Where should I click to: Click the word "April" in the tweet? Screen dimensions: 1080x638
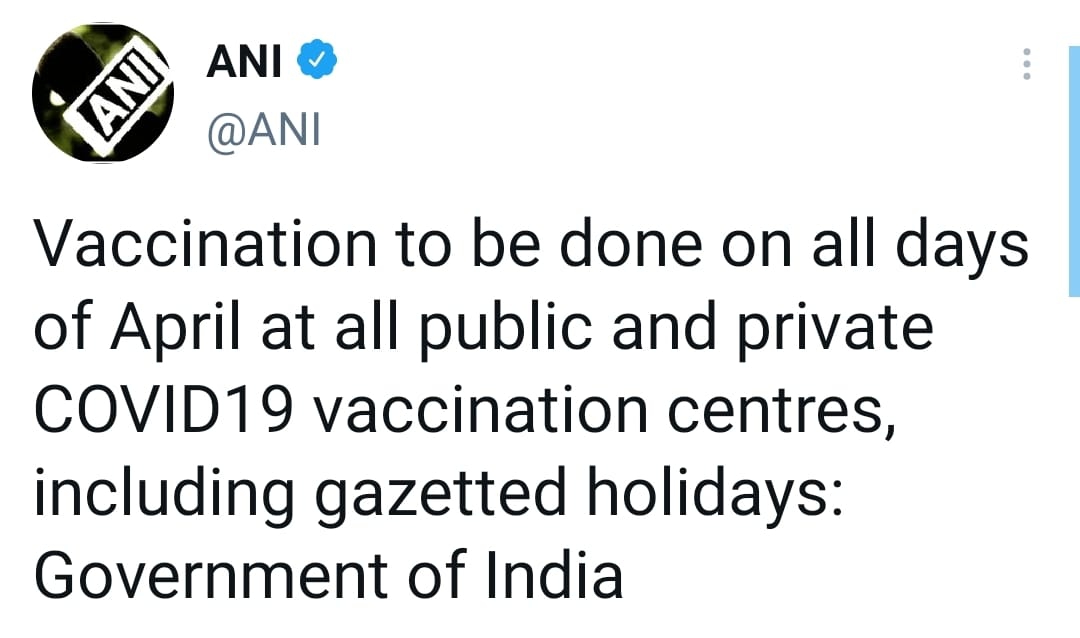176,331
